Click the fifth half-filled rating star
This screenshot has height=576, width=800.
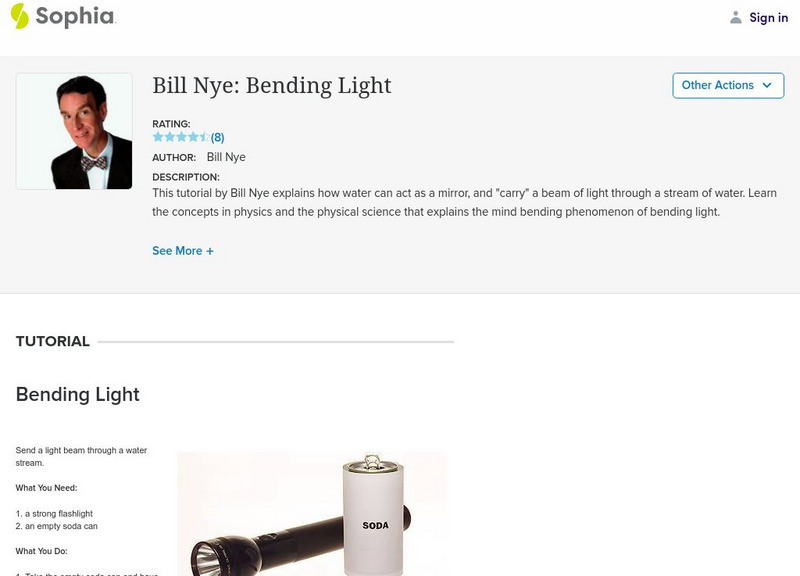pos(204,137)
